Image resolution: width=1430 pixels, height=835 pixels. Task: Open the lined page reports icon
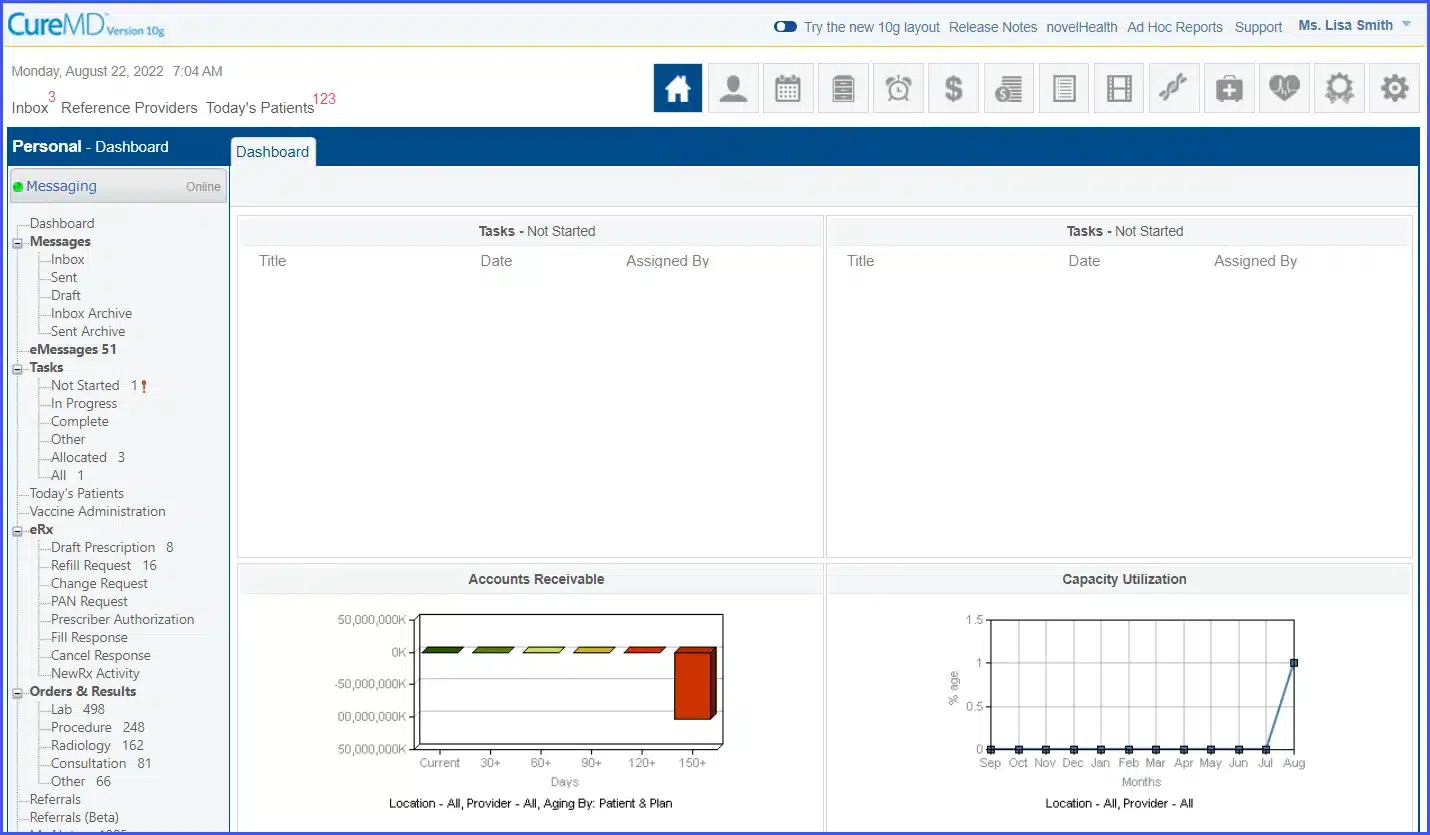(1064, 88)
